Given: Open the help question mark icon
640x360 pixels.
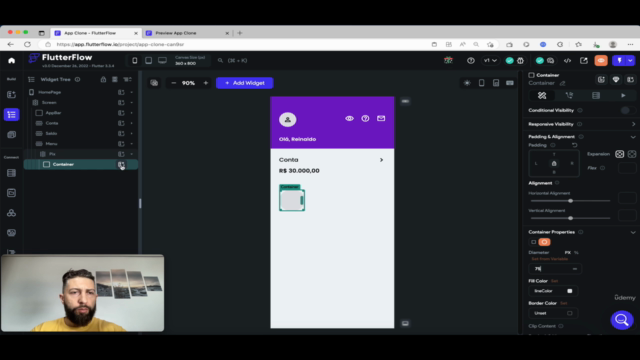Looking at the screenshot, I should [471, 60].
